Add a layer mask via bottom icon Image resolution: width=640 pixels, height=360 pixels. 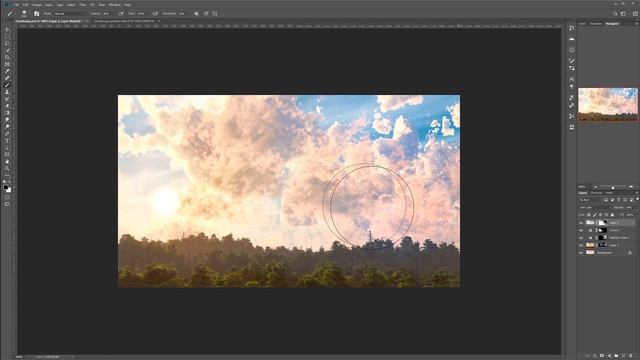602,356
